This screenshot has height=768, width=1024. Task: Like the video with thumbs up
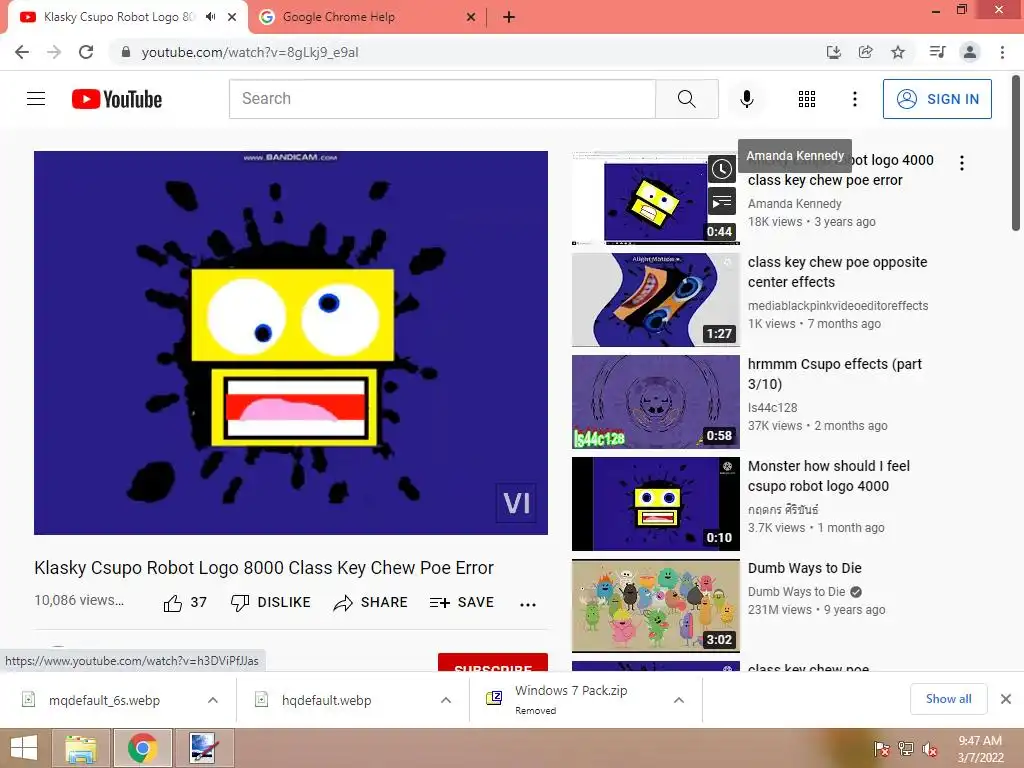pyautogui.click(x=185, y=602)
